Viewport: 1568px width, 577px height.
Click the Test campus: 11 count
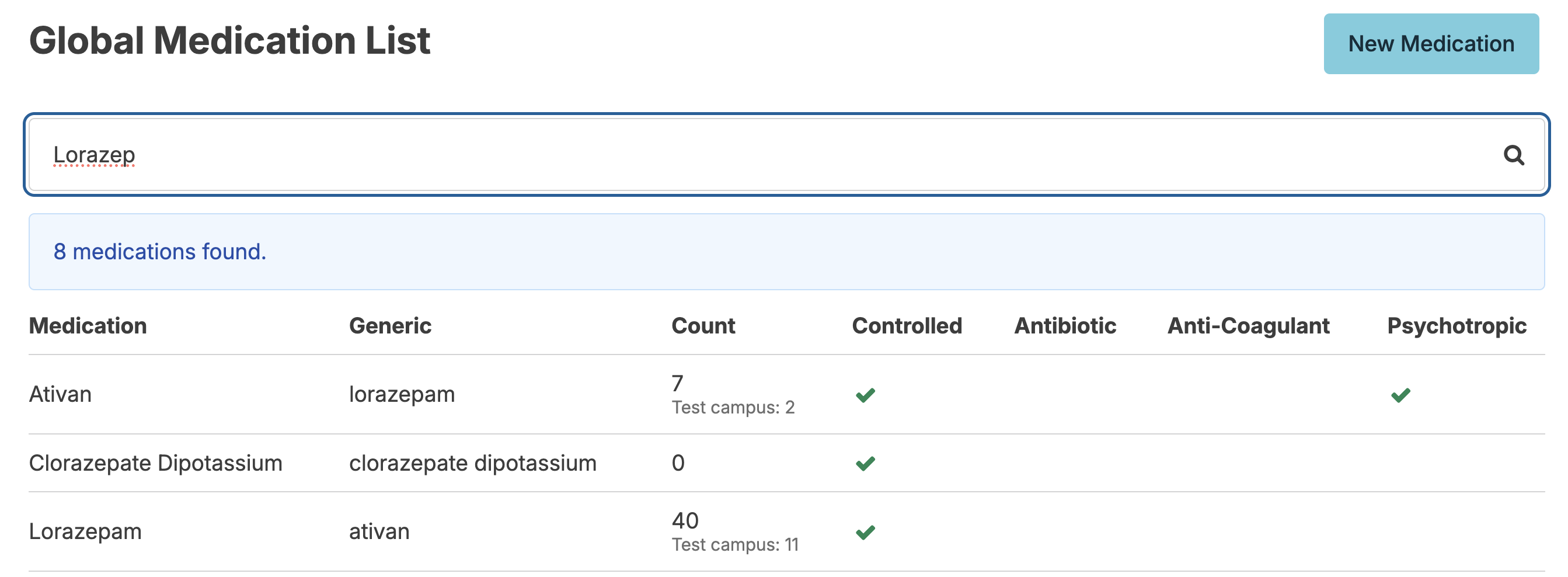pos(735,544)
